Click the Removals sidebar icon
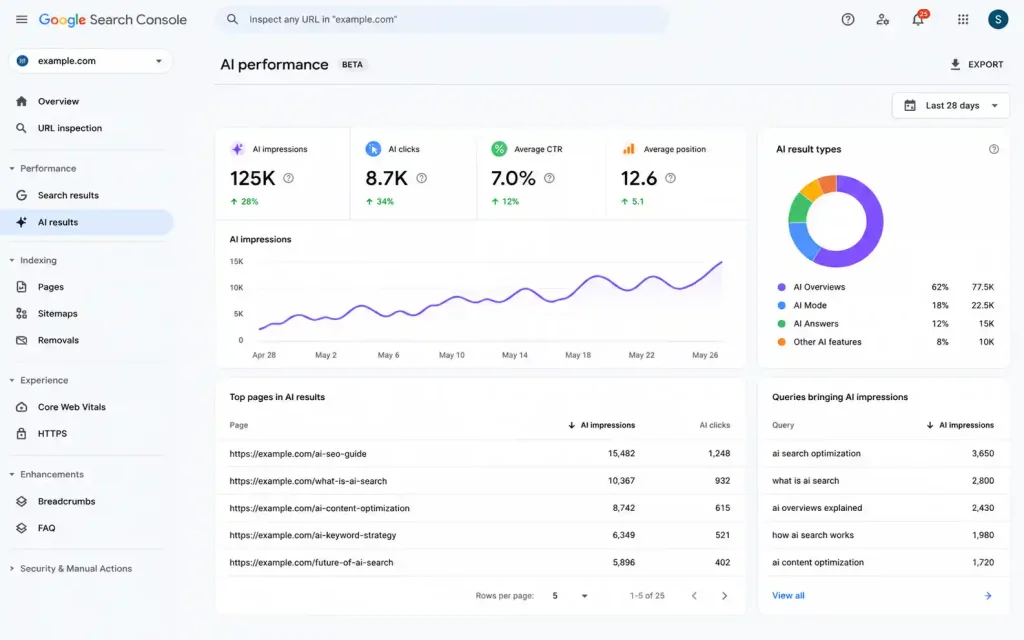The width and height of the screenshot is (1024, 640). point(22,340)
